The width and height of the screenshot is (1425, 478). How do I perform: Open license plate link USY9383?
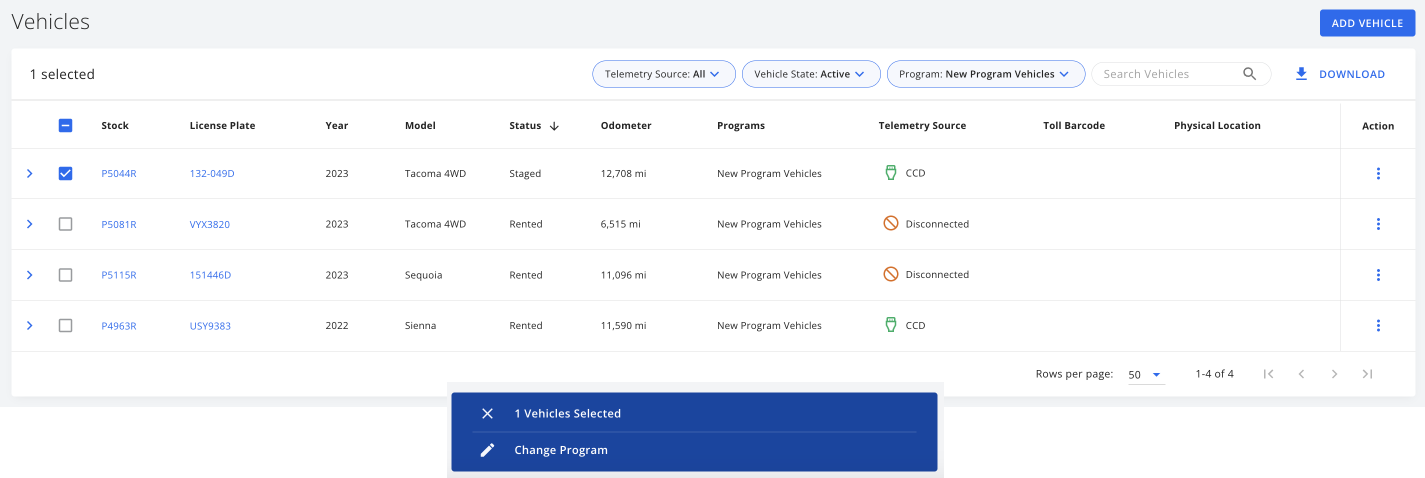[210, 326]
